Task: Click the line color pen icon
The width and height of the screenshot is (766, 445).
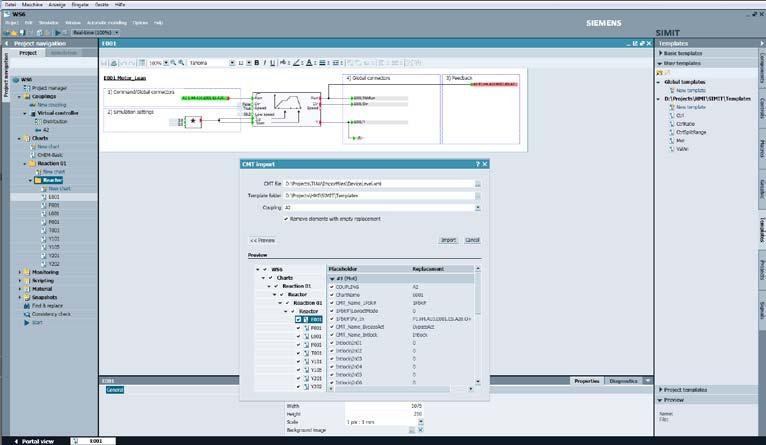Action: point(296,63)
